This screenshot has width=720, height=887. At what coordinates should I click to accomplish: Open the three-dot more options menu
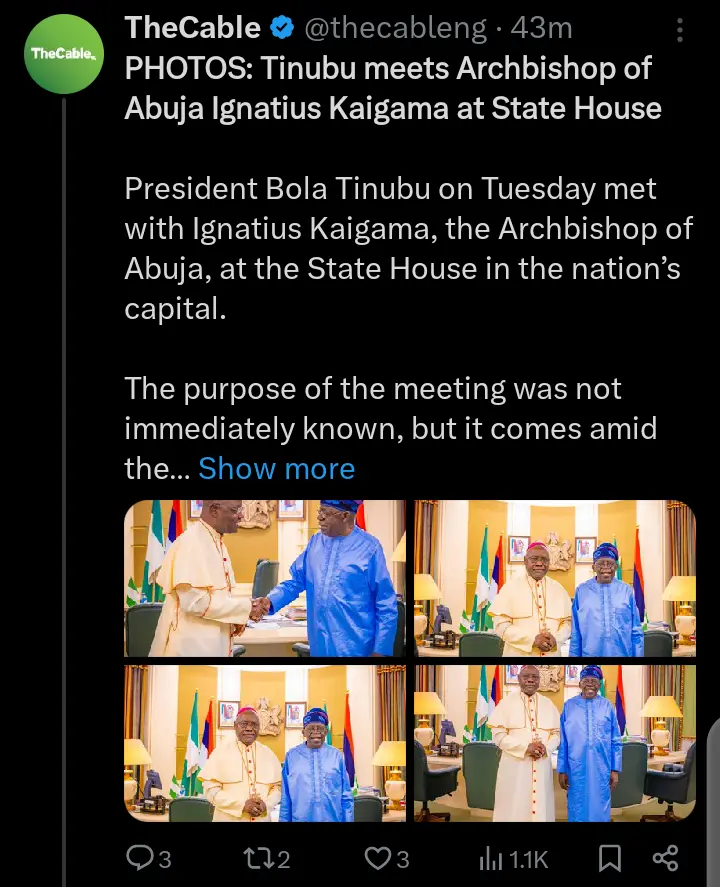tap(681, 30)
